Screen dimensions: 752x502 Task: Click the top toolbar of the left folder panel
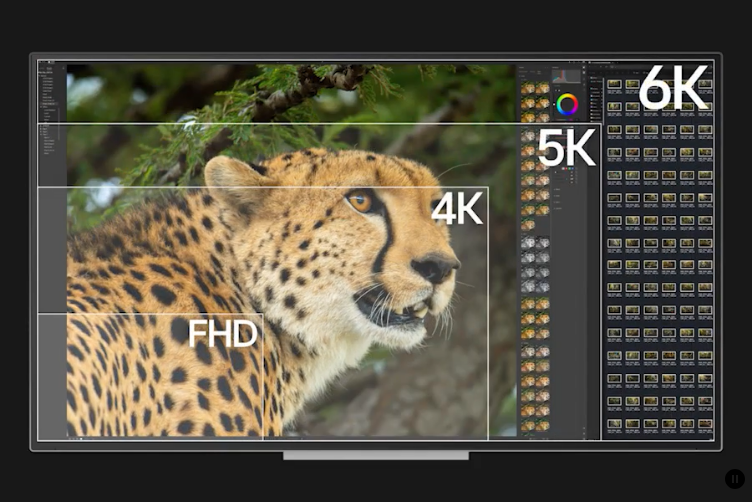(50, 69)
